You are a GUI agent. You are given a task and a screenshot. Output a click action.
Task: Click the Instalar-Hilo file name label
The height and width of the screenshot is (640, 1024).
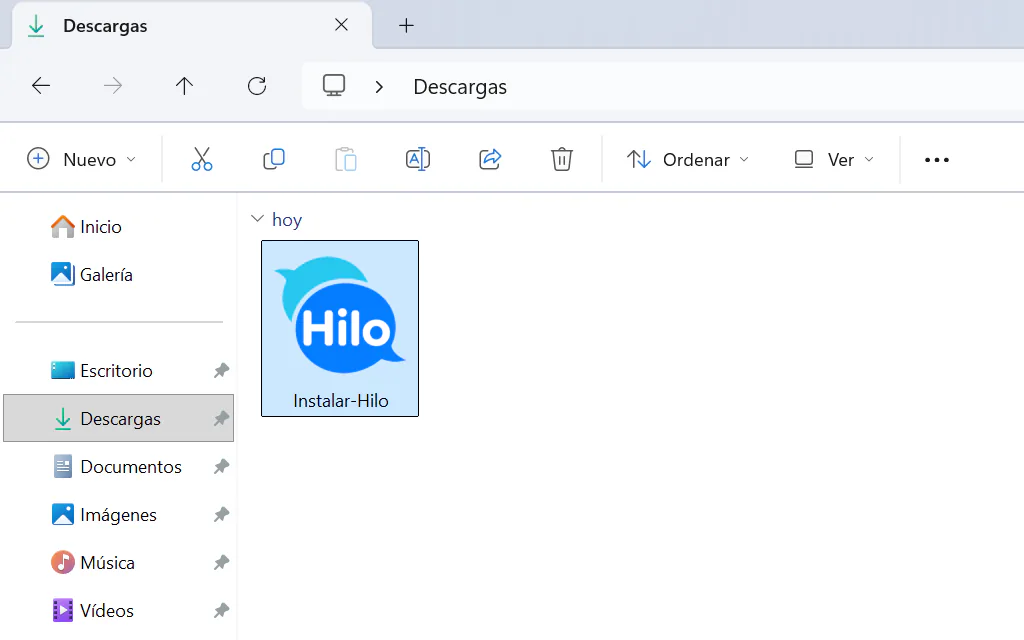coord(340,400)
